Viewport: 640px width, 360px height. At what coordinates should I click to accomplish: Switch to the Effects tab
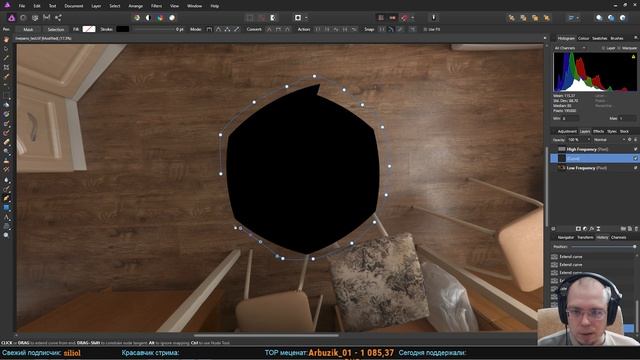(598, 131)
